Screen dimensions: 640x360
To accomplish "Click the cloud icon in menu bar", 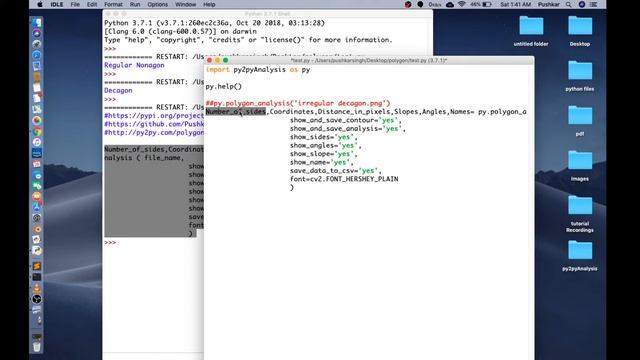I will (x=450, y=4).
